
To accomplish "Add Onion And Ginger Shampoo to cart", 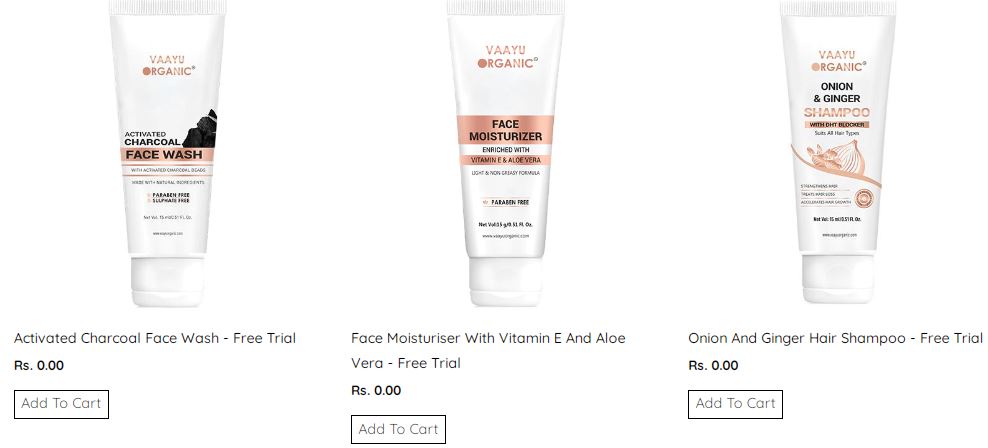I will (735, 404).
